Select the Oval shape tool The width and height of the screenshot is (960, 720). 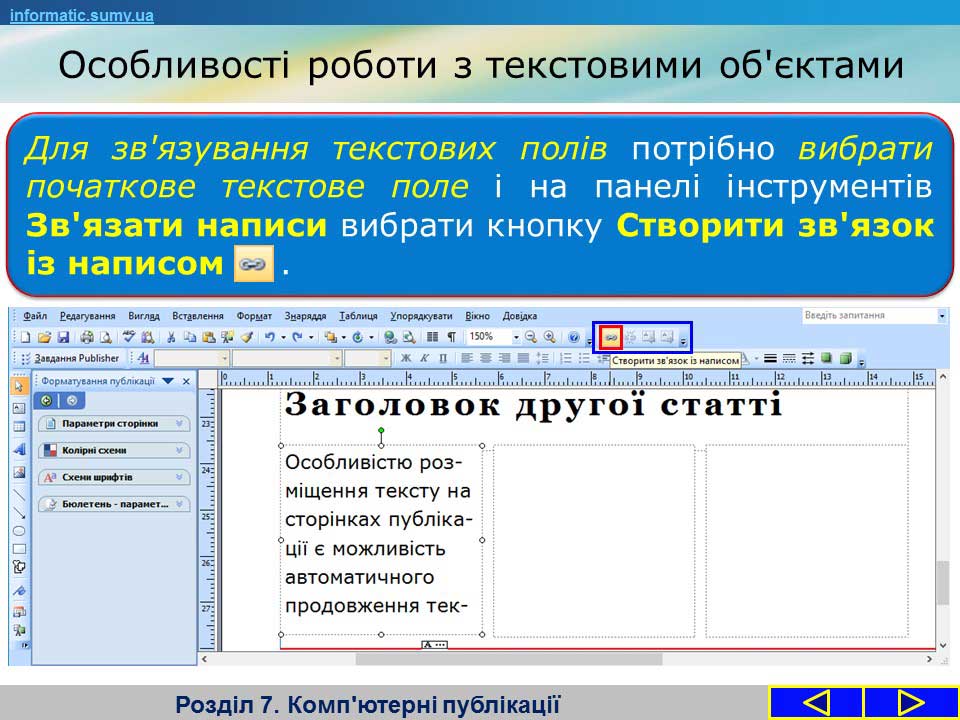coord(19,529)
